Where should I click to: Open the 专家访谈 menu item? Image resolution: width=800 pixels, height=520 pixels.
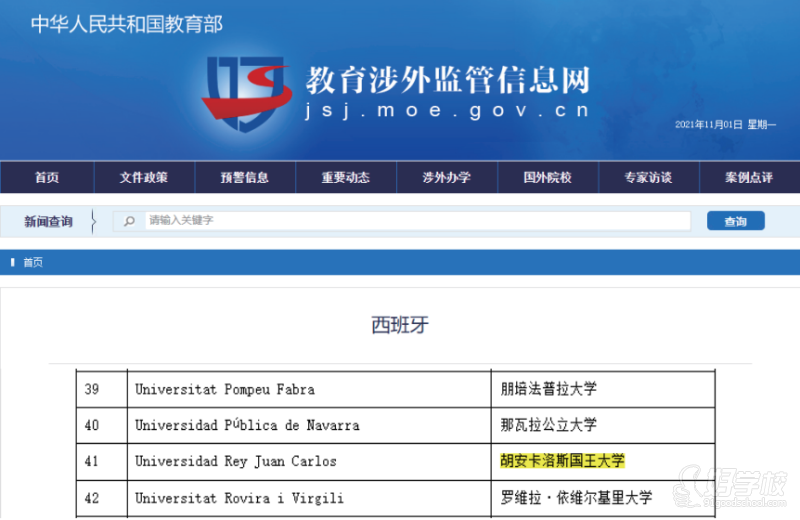tap(648, 178)
